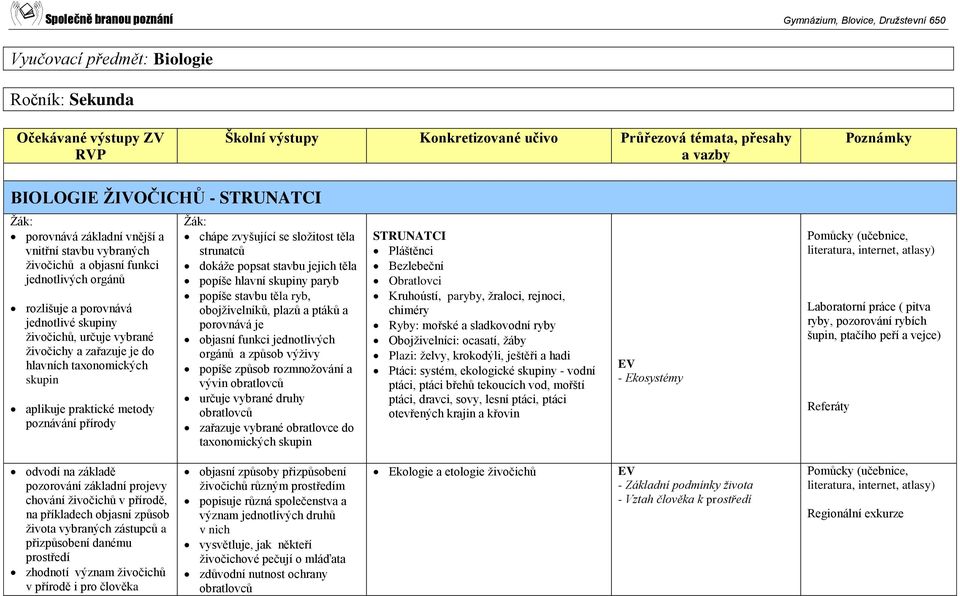
Task: Select column header 'Konkretizované učivo'
Action: 489,138
